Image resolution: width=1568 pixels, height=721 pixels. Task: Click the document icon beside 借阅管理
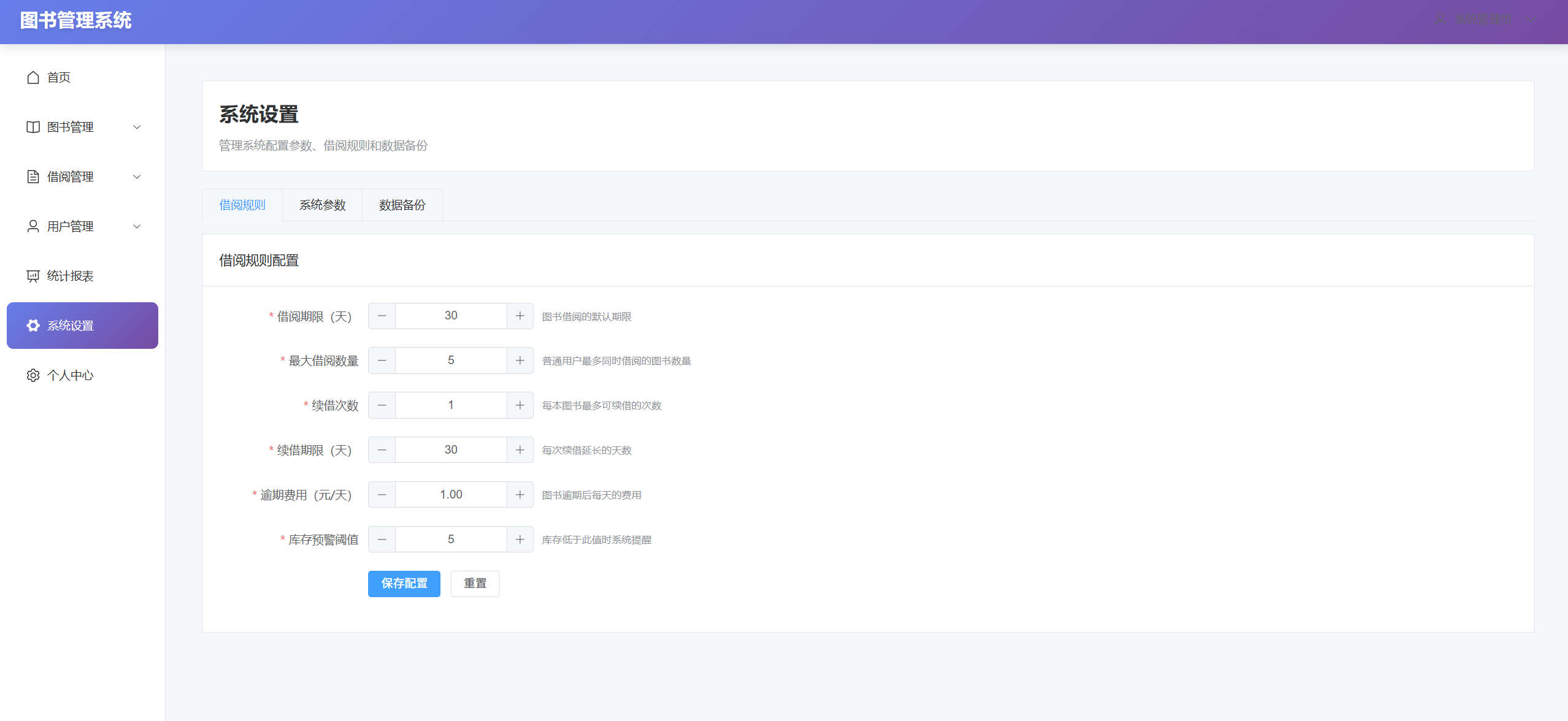point(33,177)
